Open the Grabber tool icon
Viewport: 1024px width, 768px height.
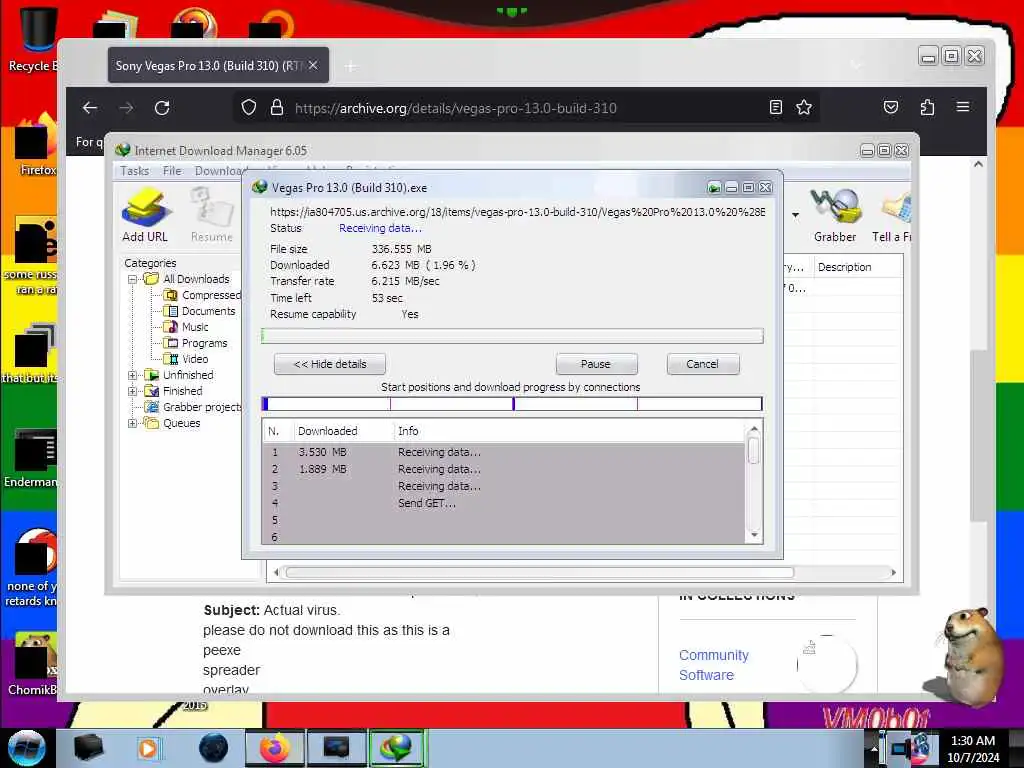click(x=835, y=215)
